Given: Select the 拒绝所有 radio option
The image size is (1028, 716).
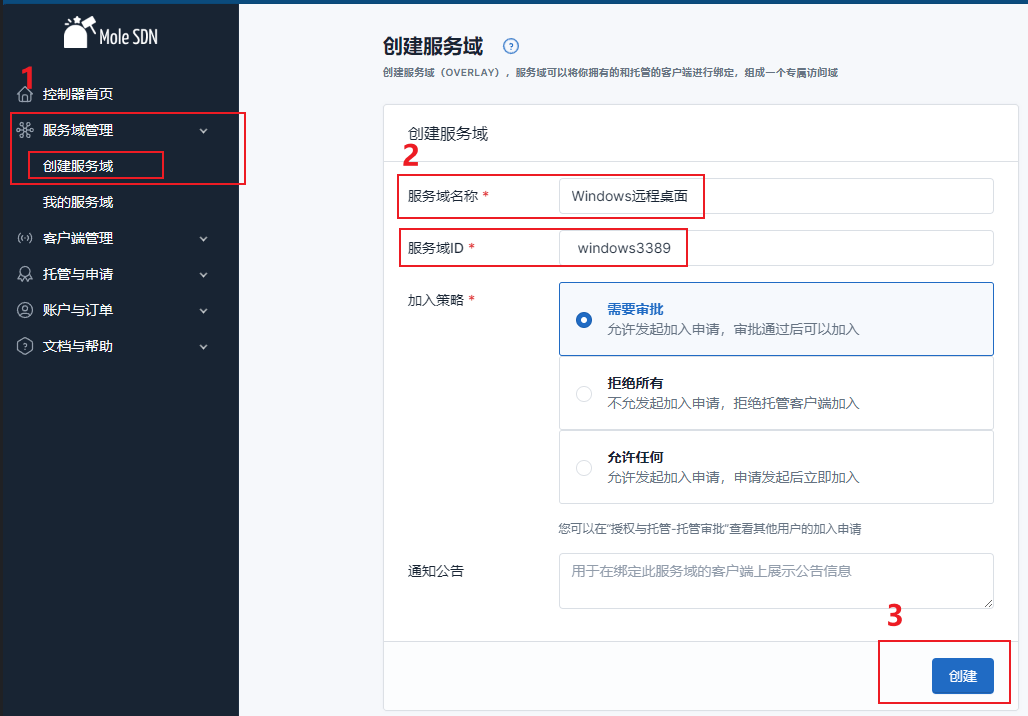Looking at the screenshot, I should pos(584,394).
